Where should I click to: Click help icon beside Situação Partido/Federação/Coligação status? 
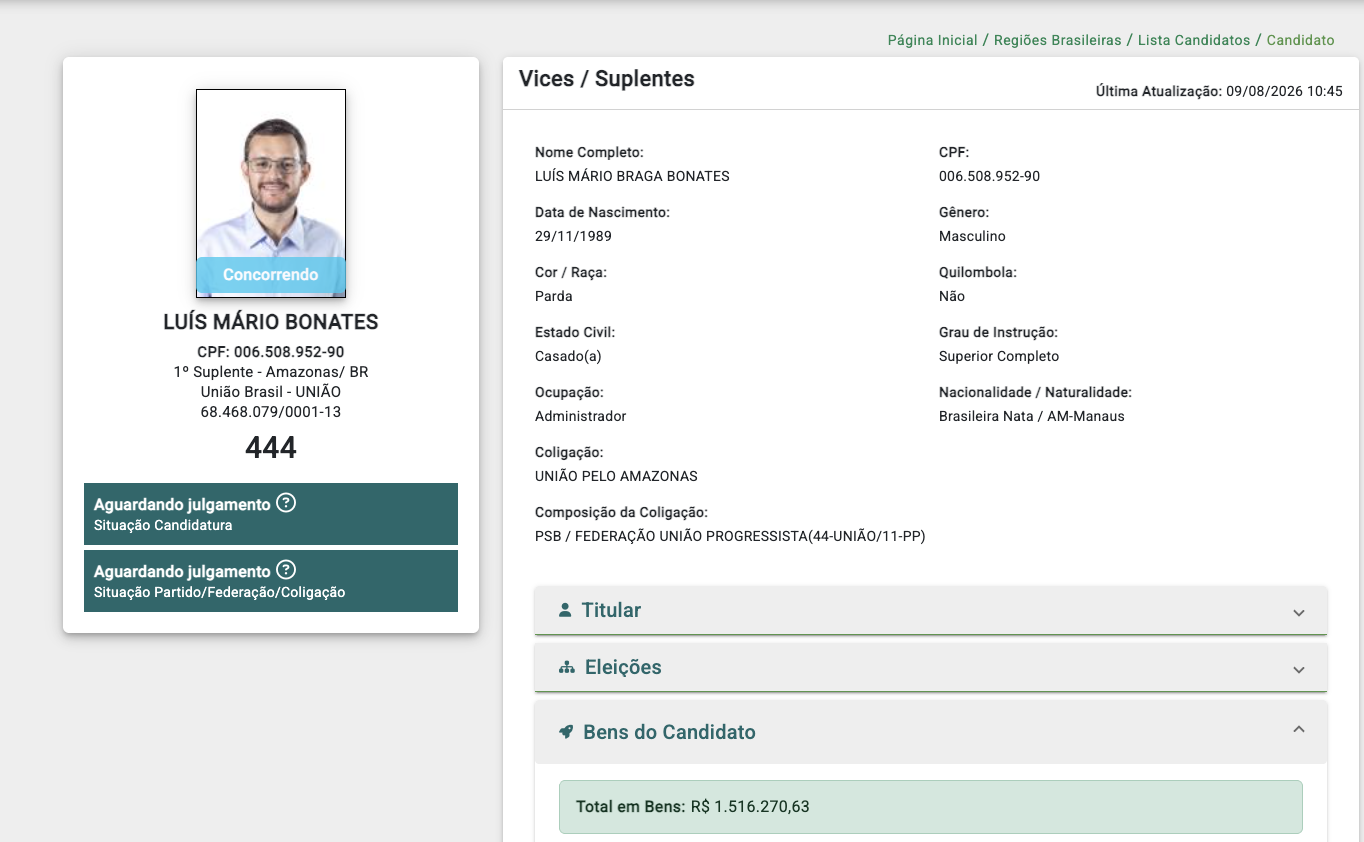pyautogui.click(x=286, y=570)
